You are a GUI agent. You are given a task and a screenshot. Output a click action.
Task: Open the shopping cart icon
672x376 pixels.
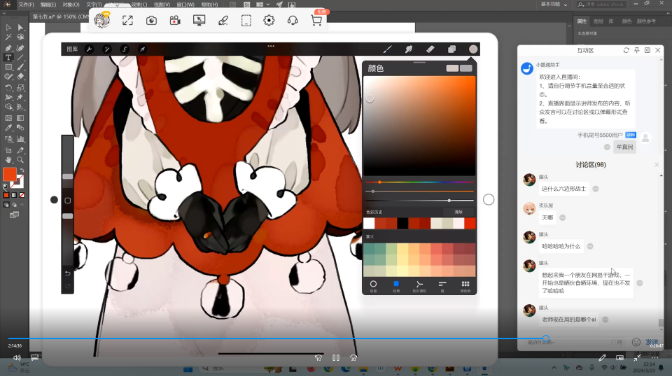tap(316, 20)
